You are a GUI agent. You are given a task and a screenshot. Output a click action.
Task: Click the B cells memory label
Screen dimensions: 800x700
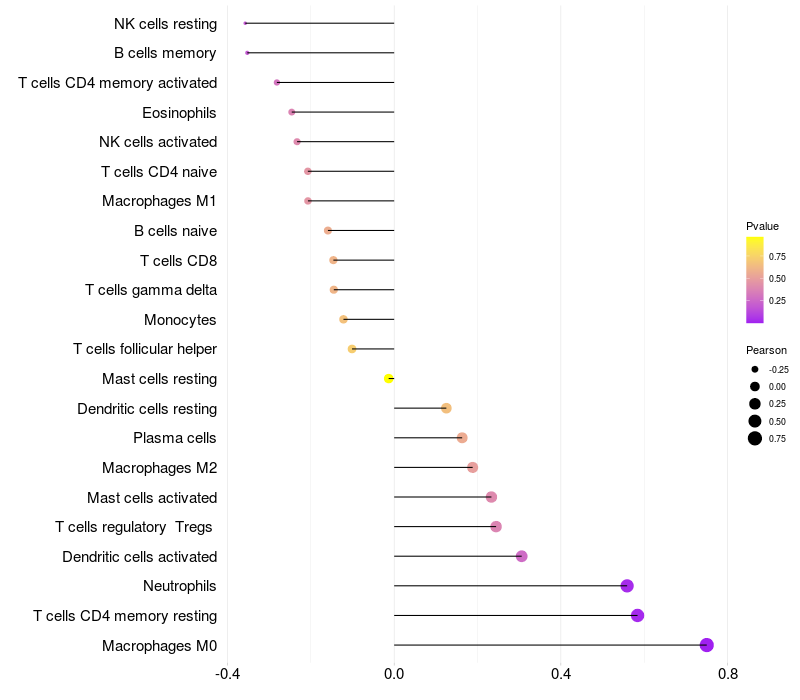(x=165, y=53)
